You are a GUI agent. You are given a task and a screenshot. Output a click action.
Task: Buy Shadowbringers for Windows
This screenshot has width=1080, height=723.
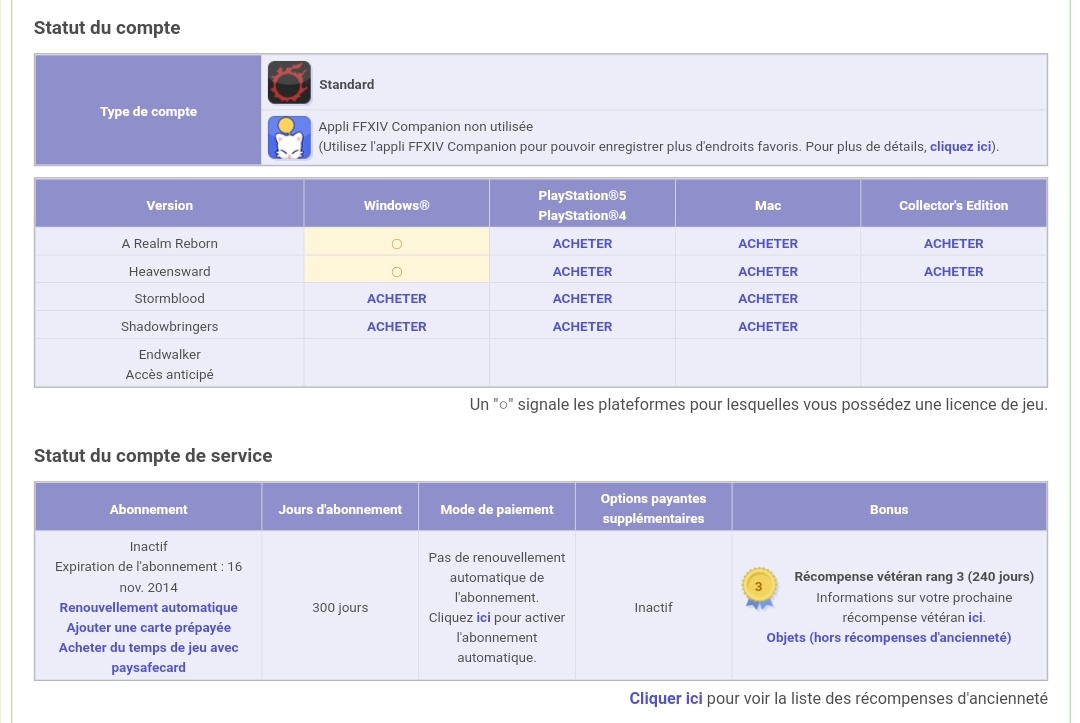click(x=397, y=326)
